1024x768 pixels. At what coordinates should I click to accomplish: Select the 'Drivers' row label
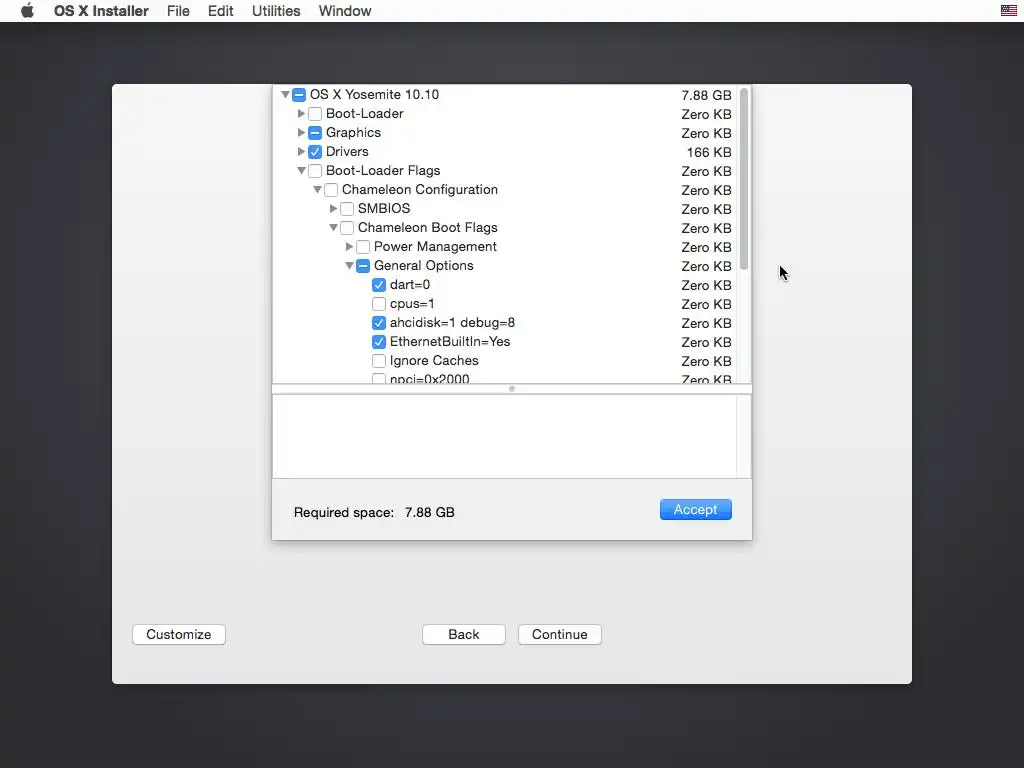[x=347, y=152]
